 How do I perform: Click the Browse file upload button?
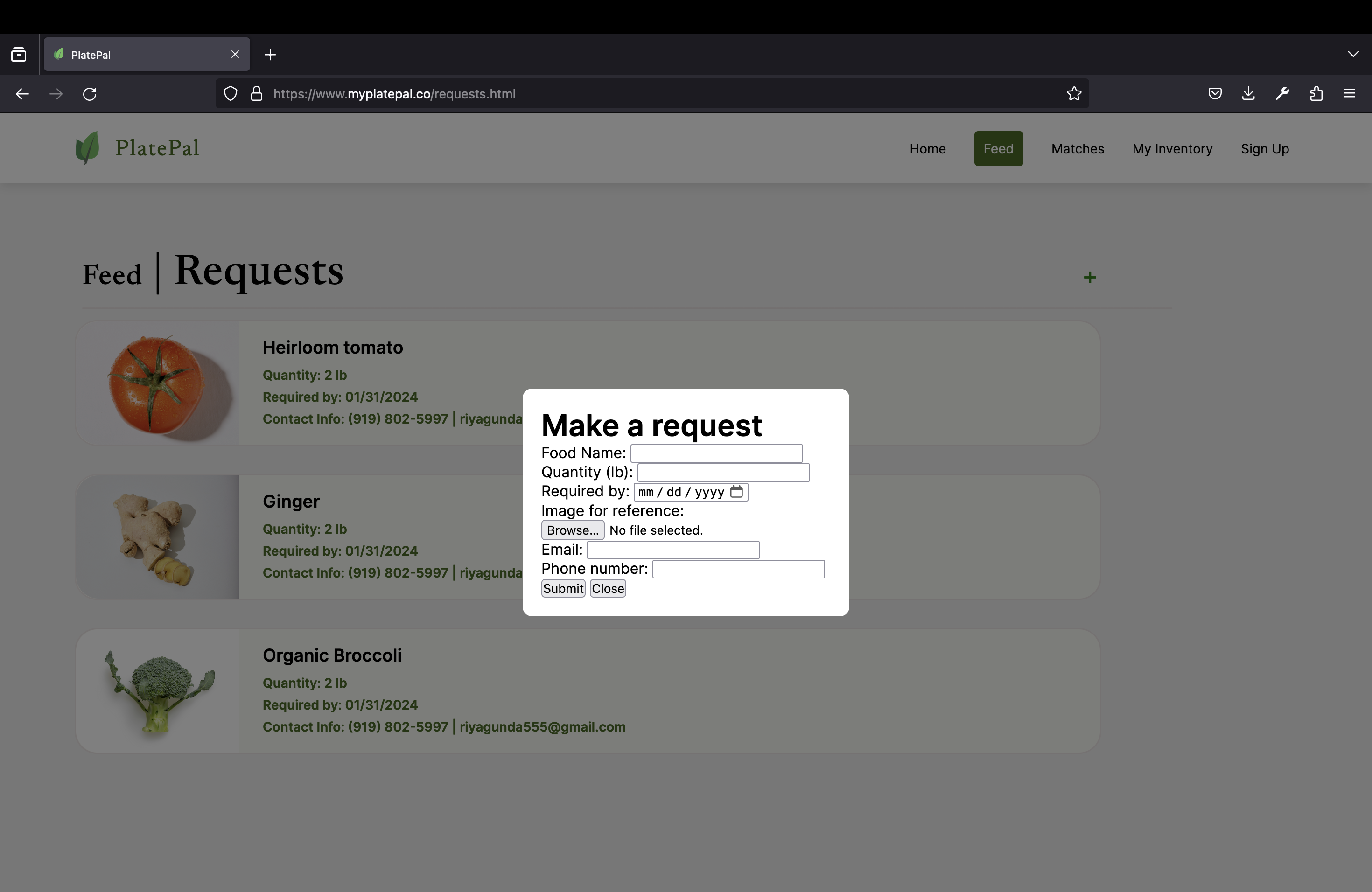tap(572, 530)
